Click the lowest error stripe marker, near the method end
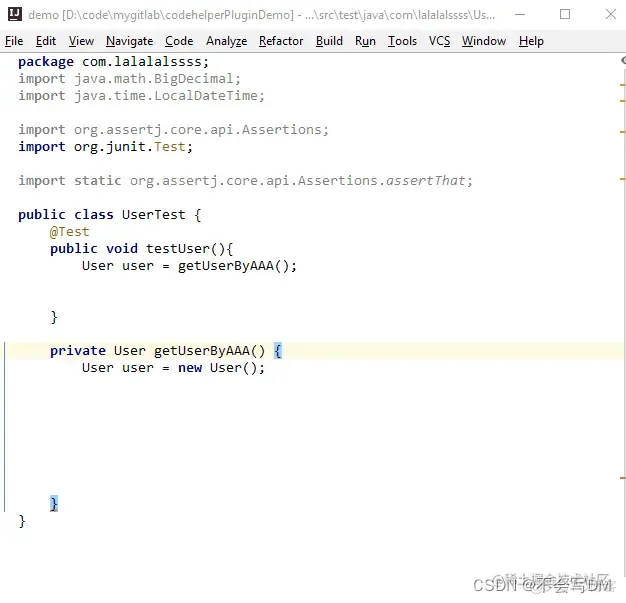Screen dimensions: 626x603 [x=622, y=478]
